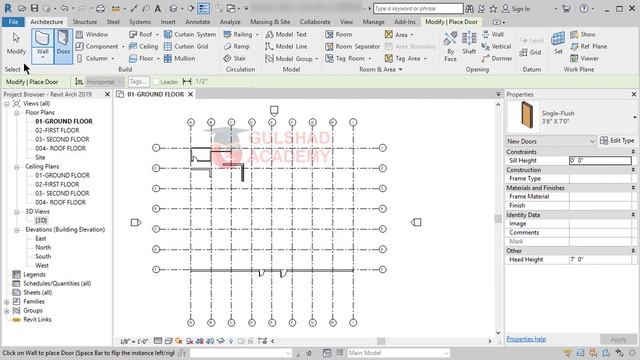Toggle the Leader checkbox
This screenshot has width=640, height=360.
(156, 82)
